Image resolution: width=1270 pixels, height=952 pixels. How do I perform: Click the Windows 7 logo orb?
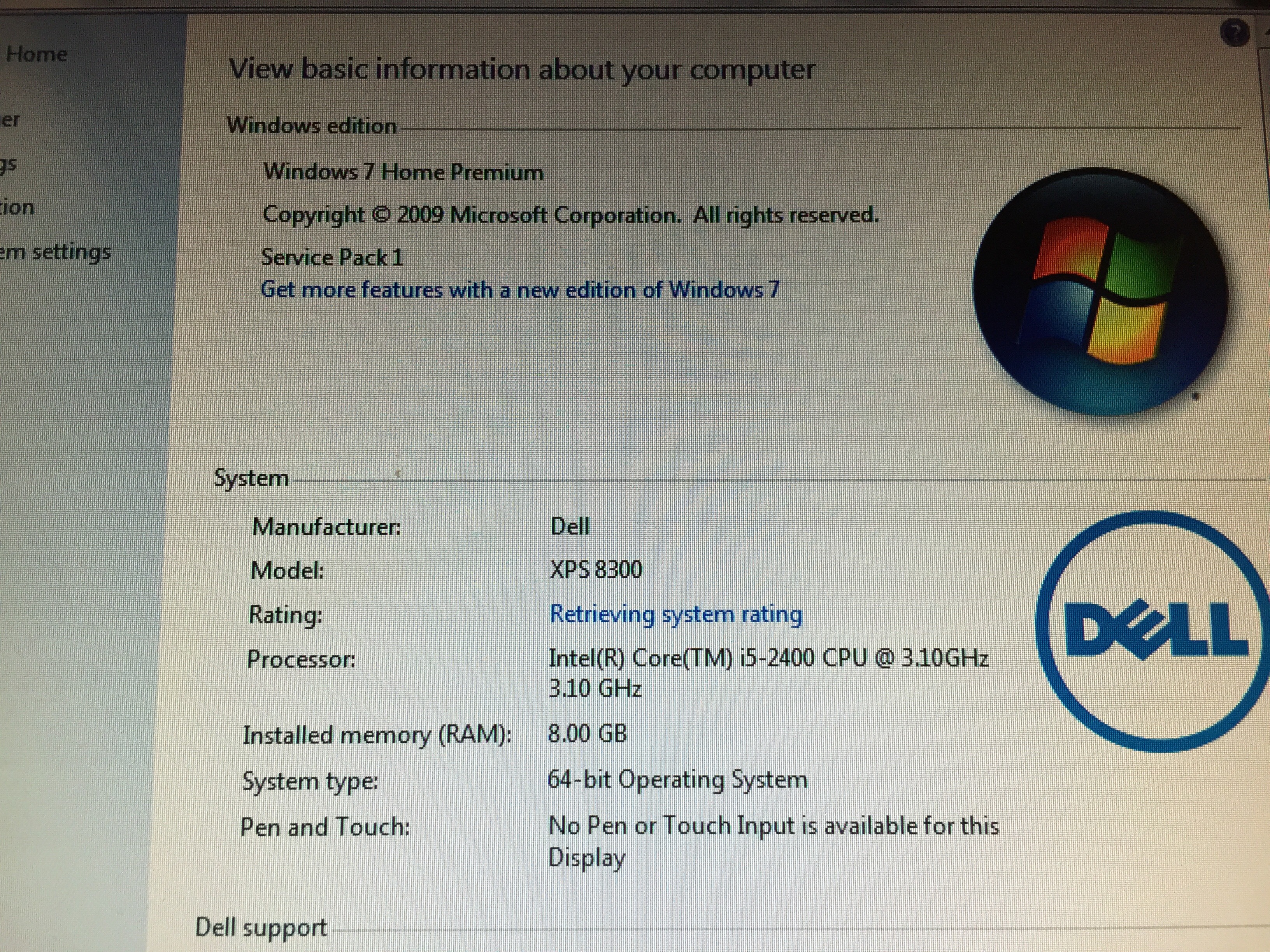tap(1101, 291)
